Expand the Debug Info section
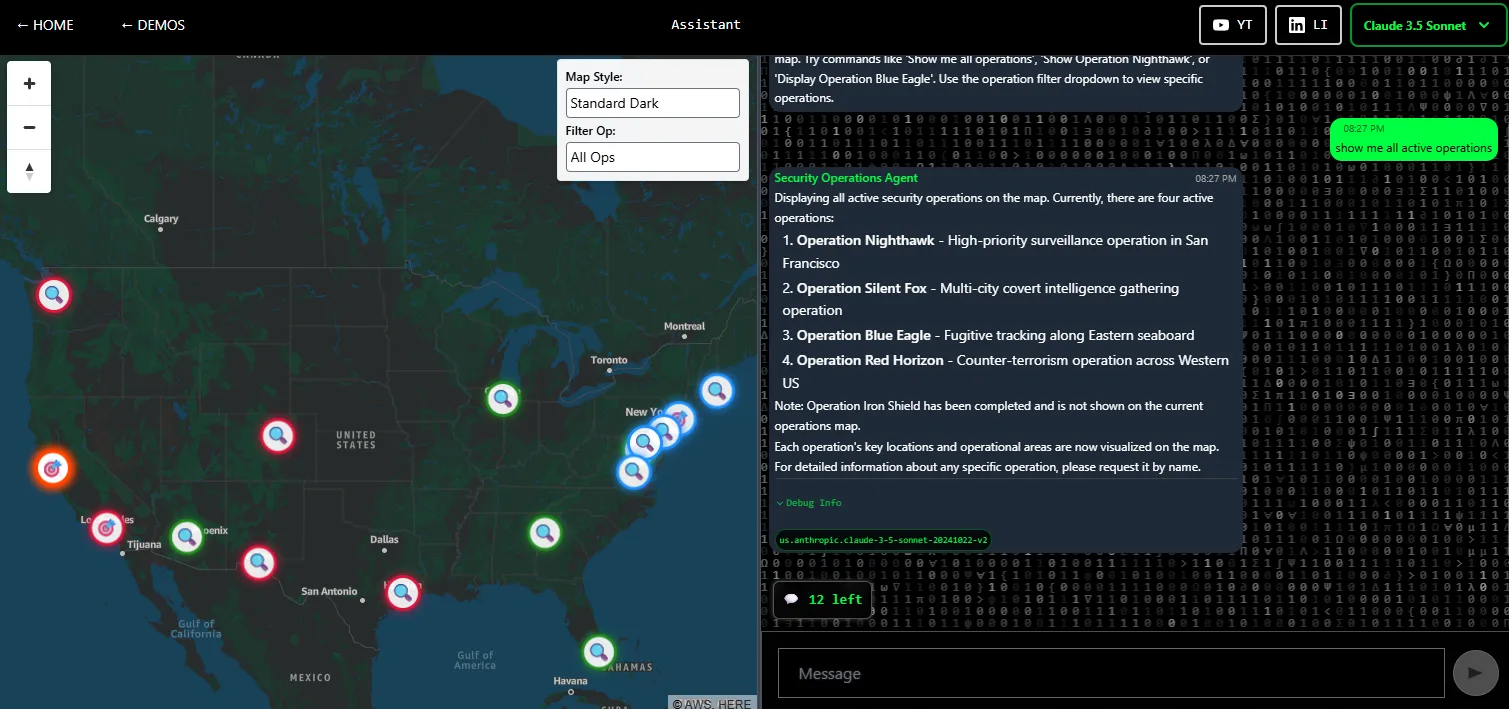 (809, 503)
